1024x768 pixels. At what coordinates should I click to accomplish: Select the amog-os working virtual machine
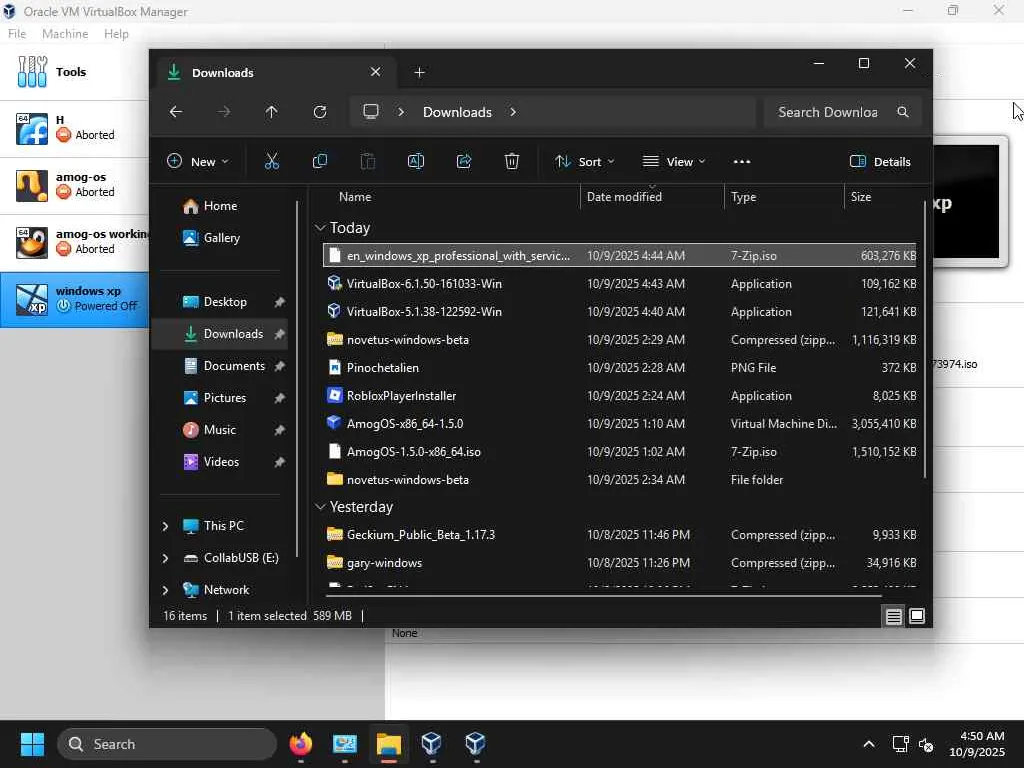(74, 242)
